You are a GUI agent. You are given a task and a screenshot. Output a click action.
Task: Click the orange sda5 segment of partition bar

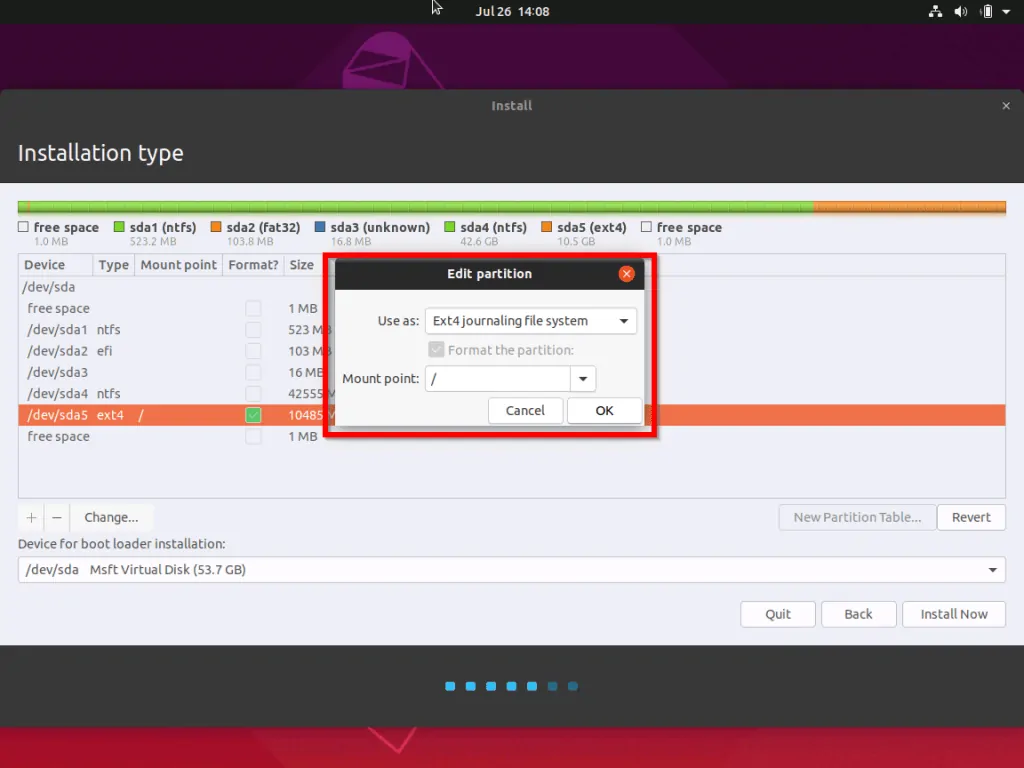click(x=909, y=207)
